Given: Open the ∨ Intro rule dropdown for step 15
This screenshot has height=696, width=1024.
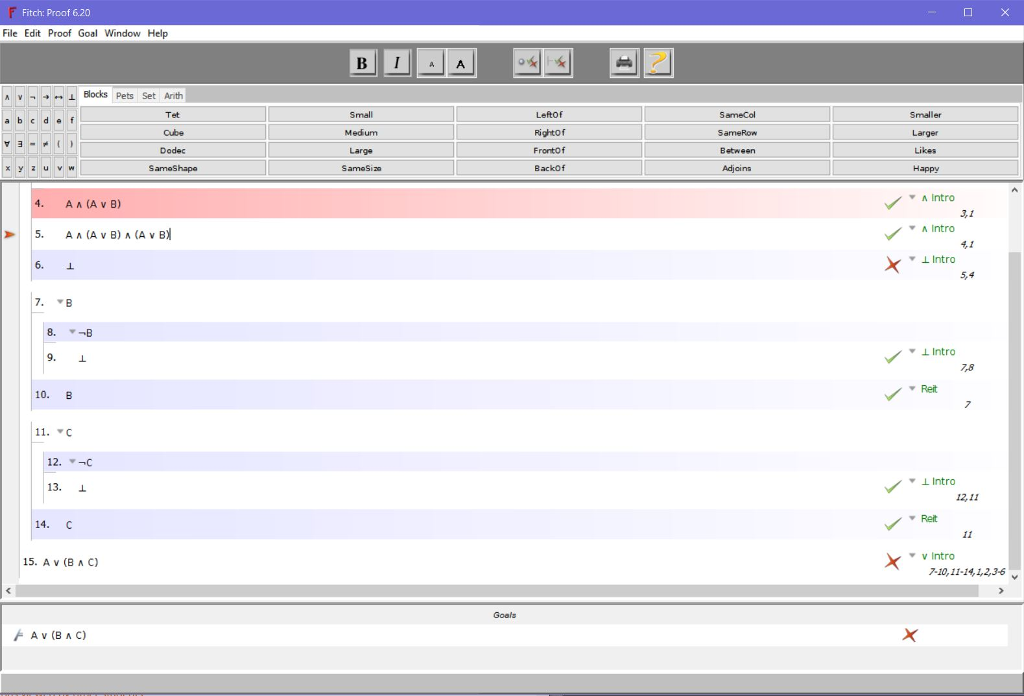Looking at the screenshot, I should [912, 556].
